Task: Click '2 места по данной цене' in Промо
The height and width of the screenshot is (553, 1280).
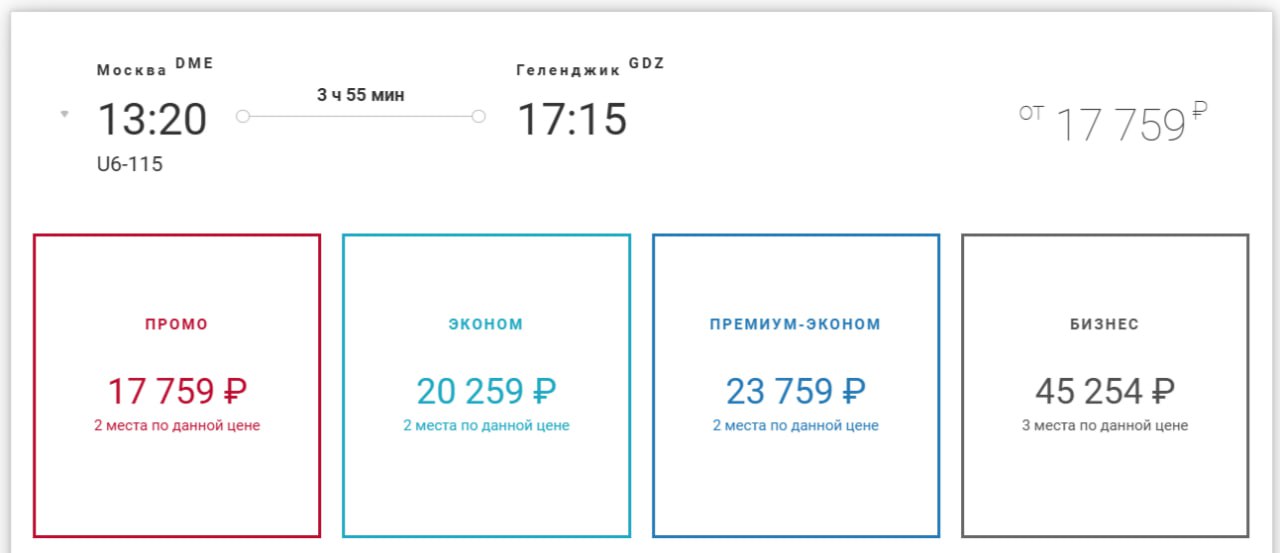Action: point(177,426)
